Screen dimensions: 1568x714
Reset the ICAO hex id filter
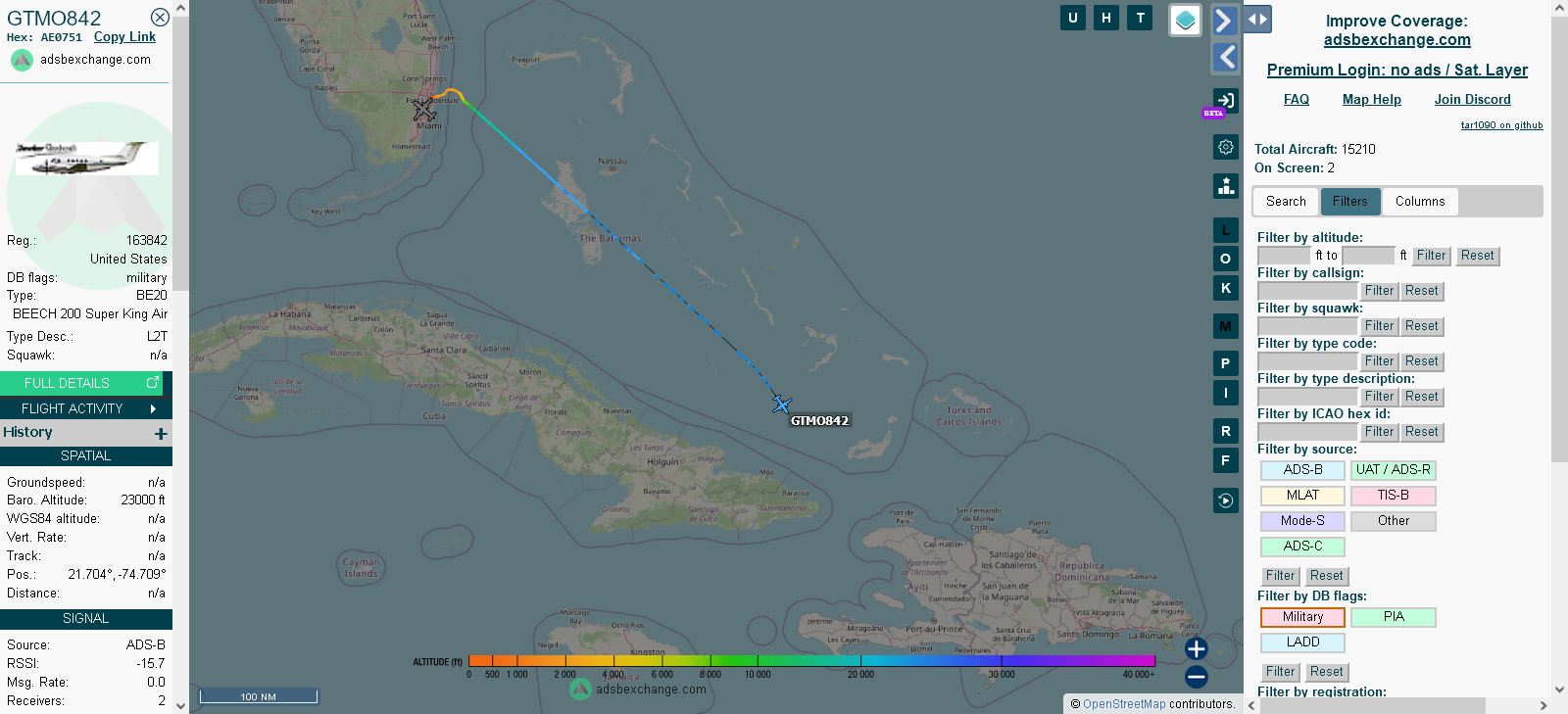coord(1421,432)
